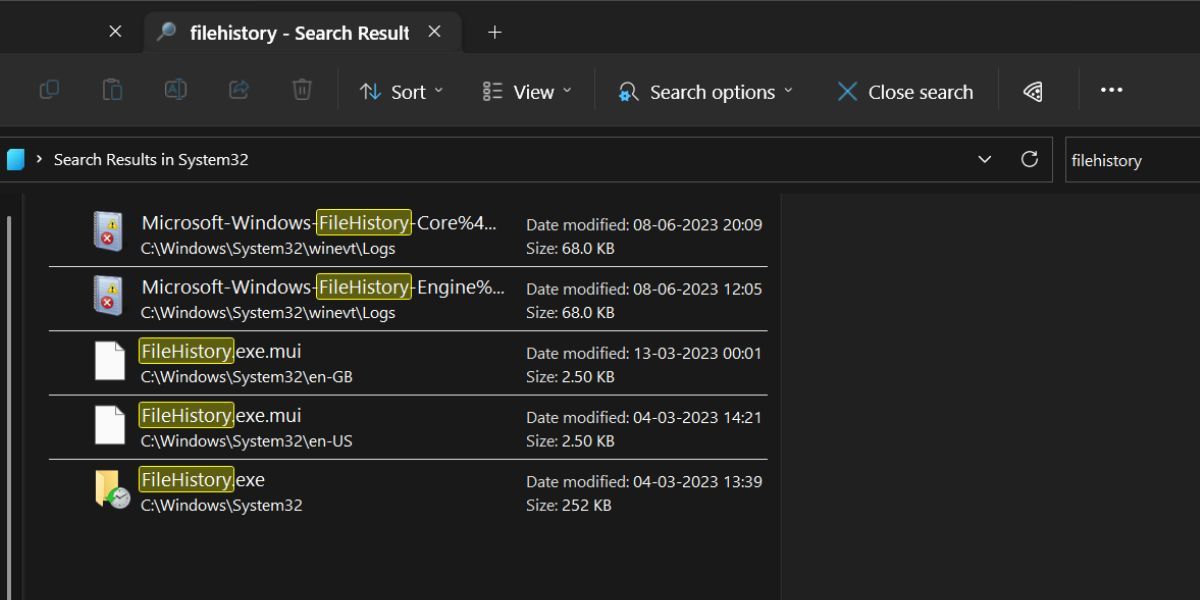This screenshot has width=1200, height=600.
Task: Open the Search options dropdown
Action: (706, 92)
